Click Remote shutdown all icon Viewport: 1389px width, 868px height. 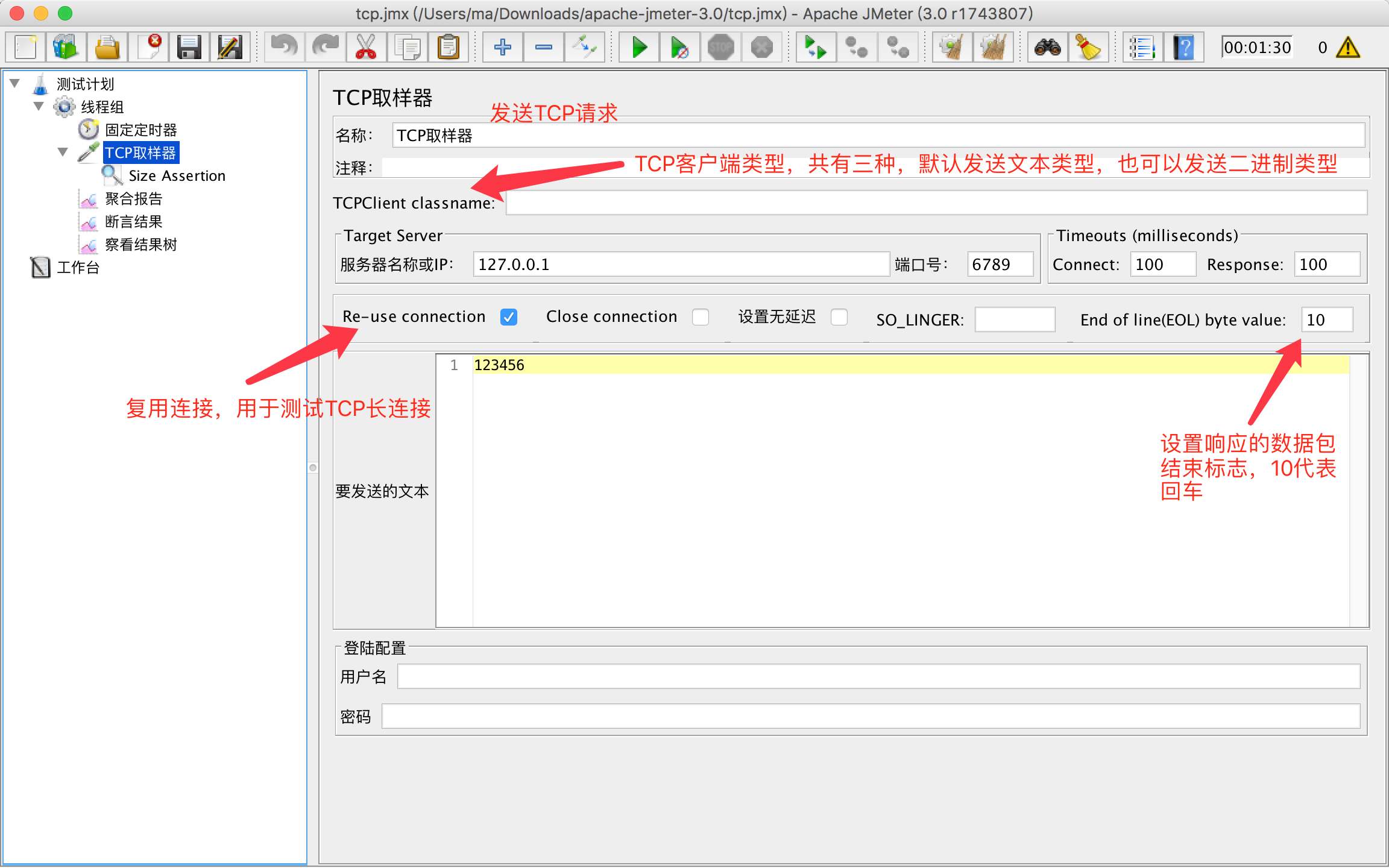[x=898, y=47]
